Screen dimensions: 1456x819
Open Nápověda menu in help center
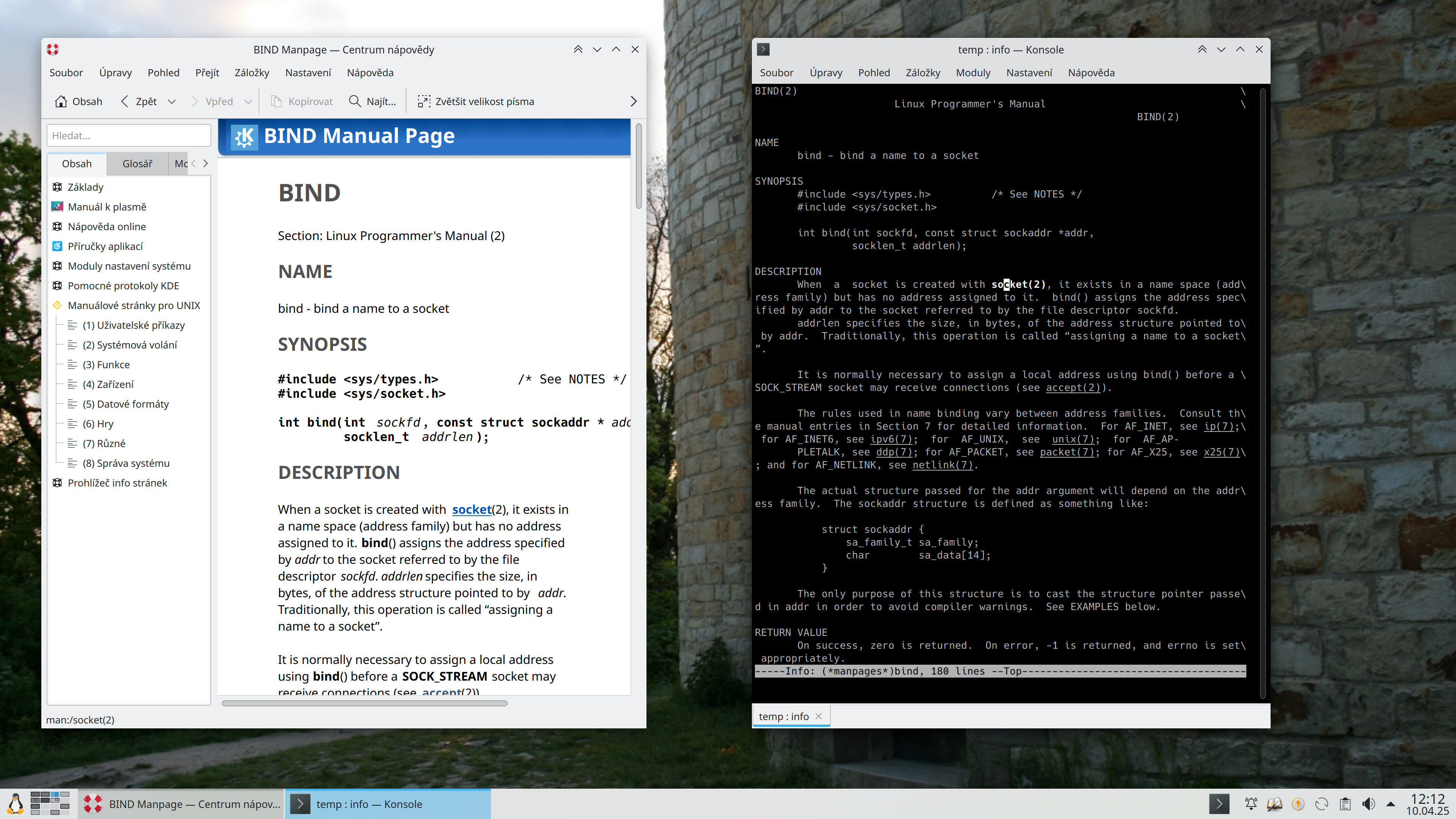click(x=370, y=73)
